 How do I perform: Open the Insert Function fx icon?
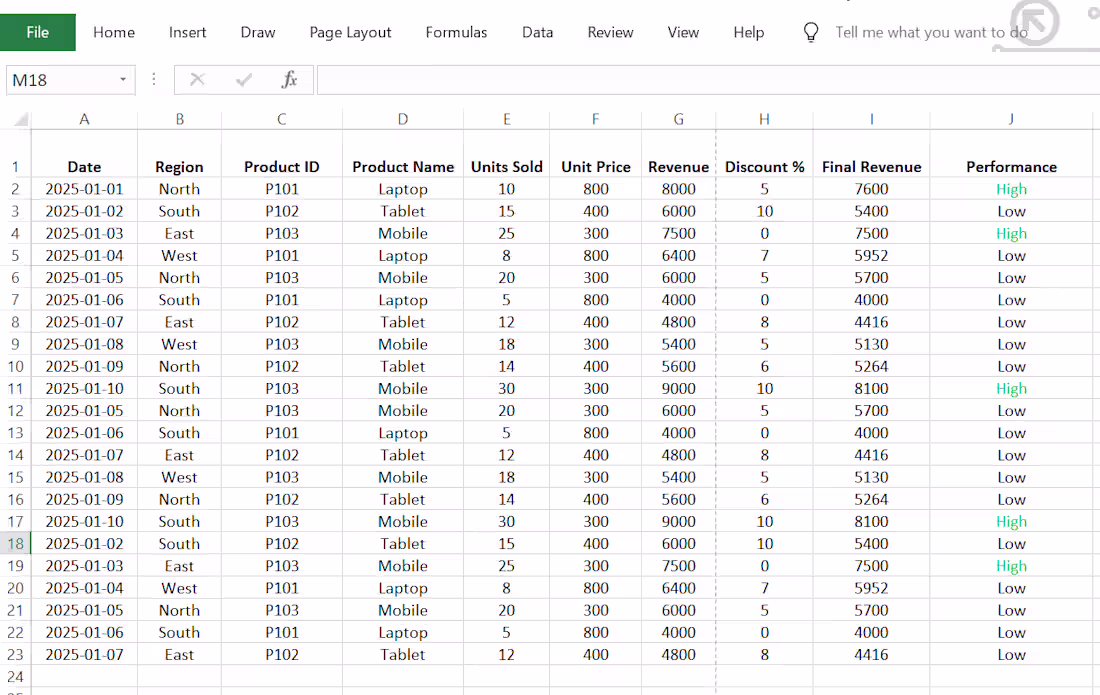click(x=289, y=80)
